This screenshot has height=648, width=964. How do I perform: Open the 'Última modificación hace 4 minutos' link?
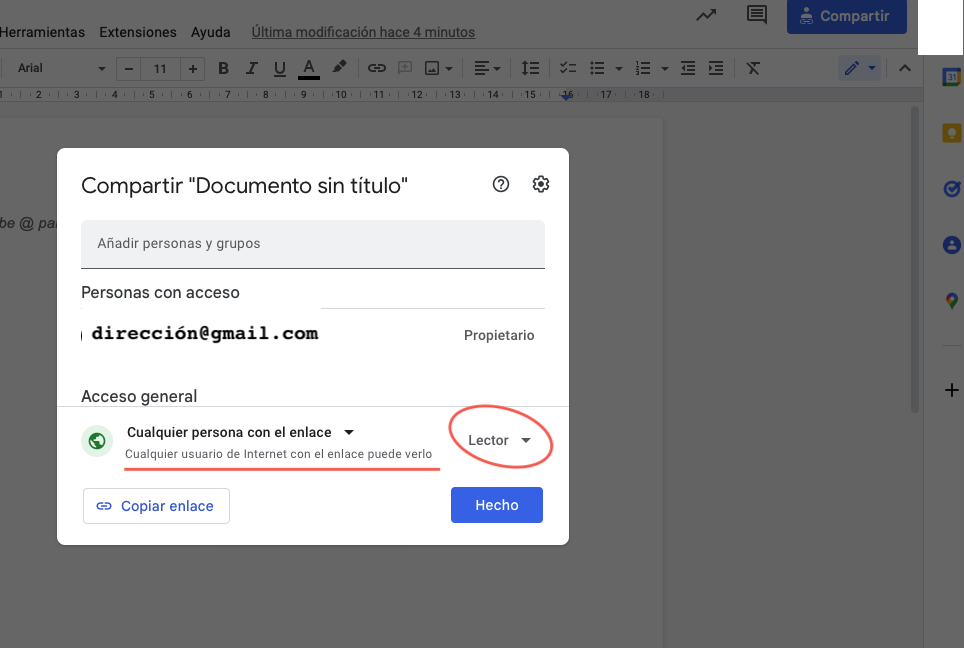coord(363,32)
